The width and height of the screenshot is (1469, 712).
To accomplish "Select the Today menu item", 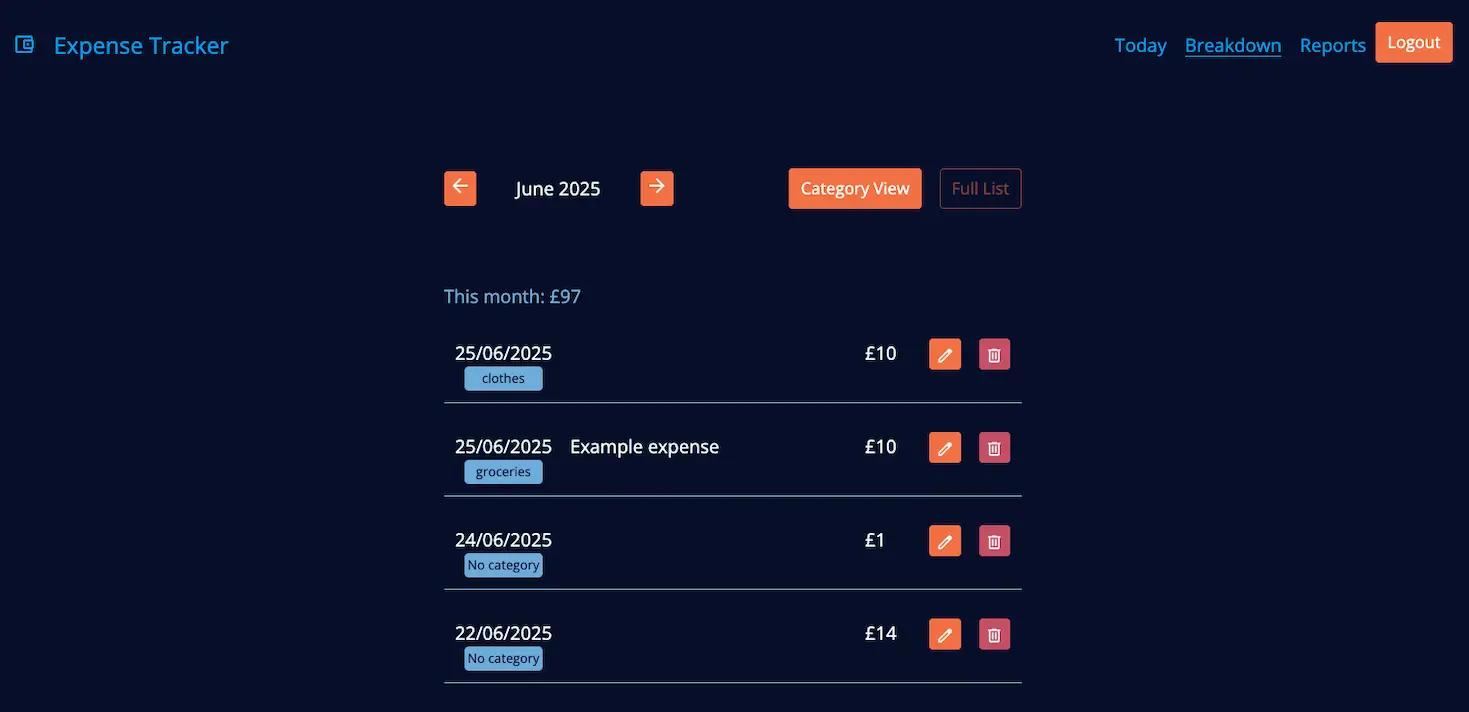I will [x=1140, y=45].
